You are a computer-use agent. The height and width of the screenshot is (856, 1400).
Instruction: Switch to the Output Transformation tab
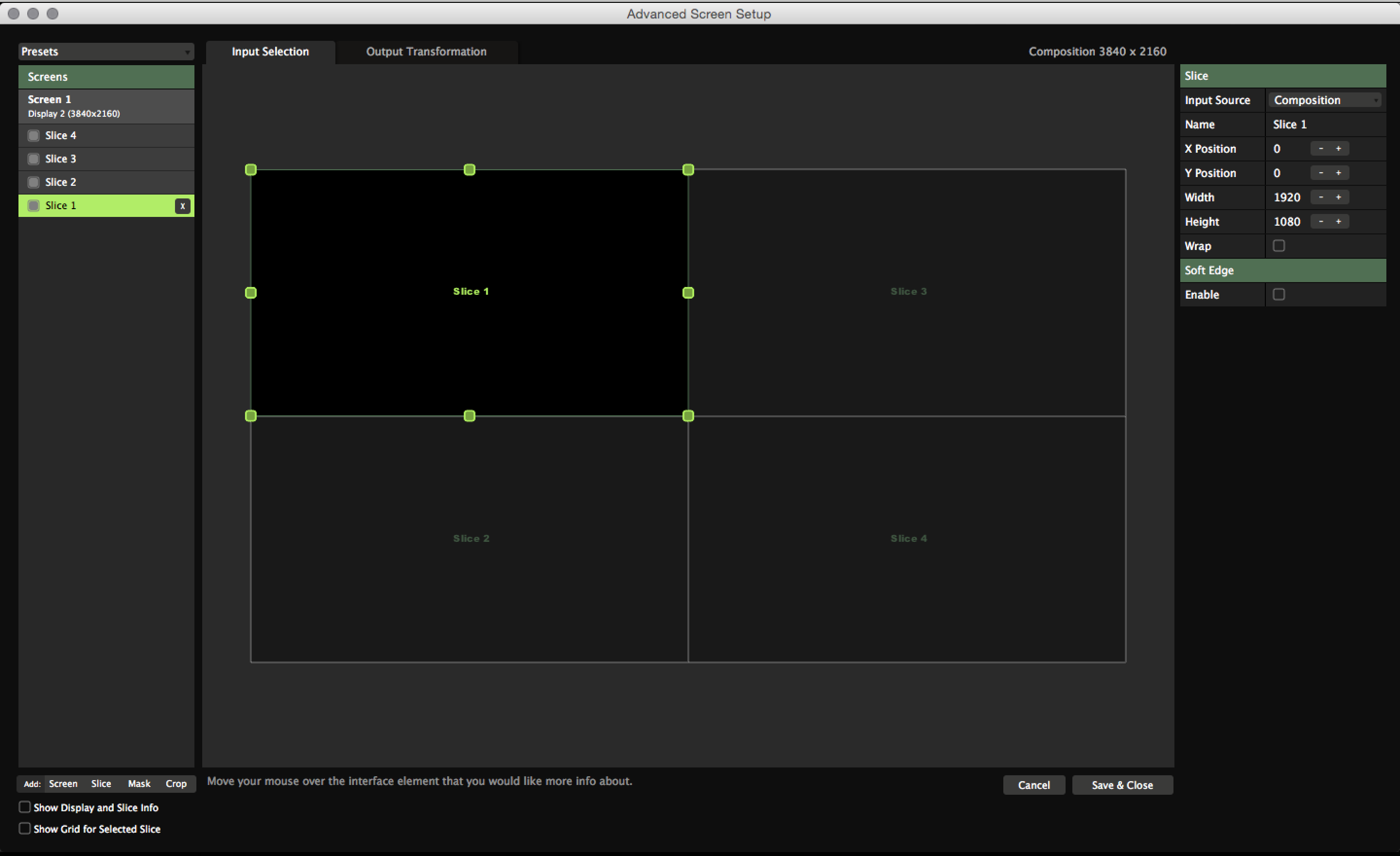click(x=426, y=52)
